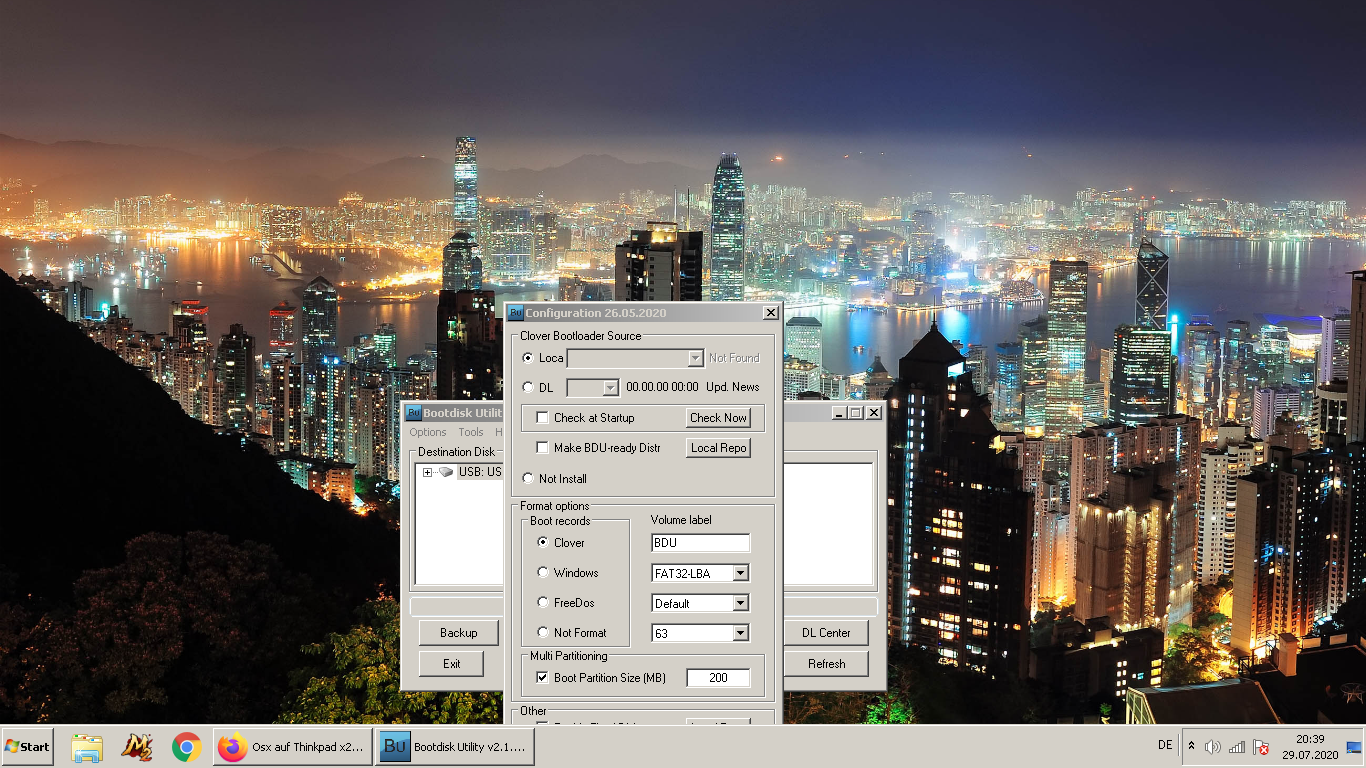Open Windows Explorer from the taskbar
The height and width of the screenshot is (768, 1366).
point(87,747)
